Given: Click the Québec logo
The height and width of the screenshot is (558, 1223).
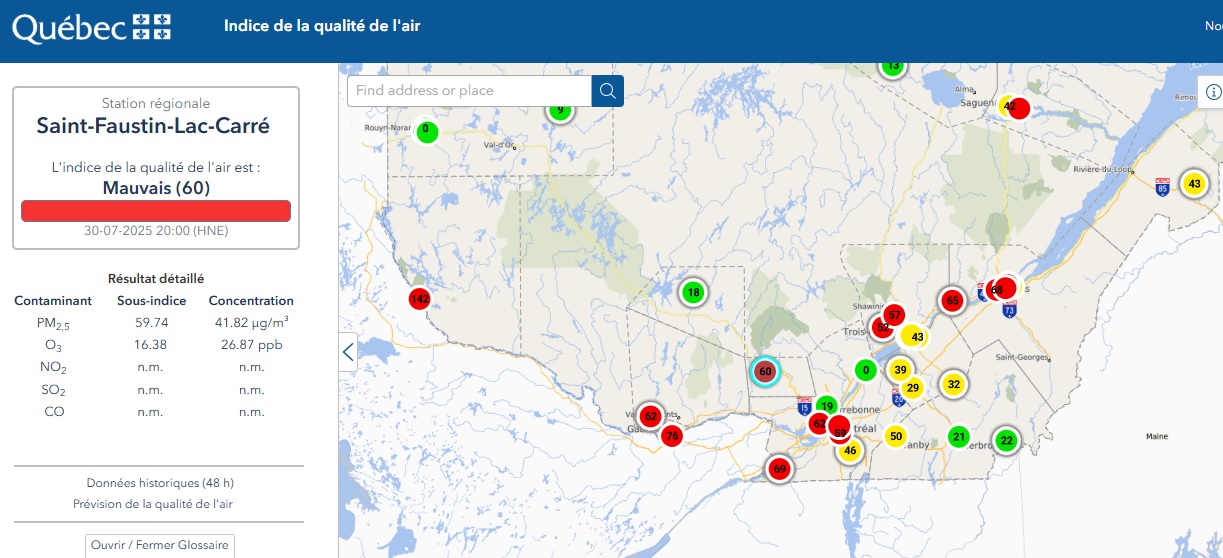Looking at the screenshot, I should (x=92, y=27).
